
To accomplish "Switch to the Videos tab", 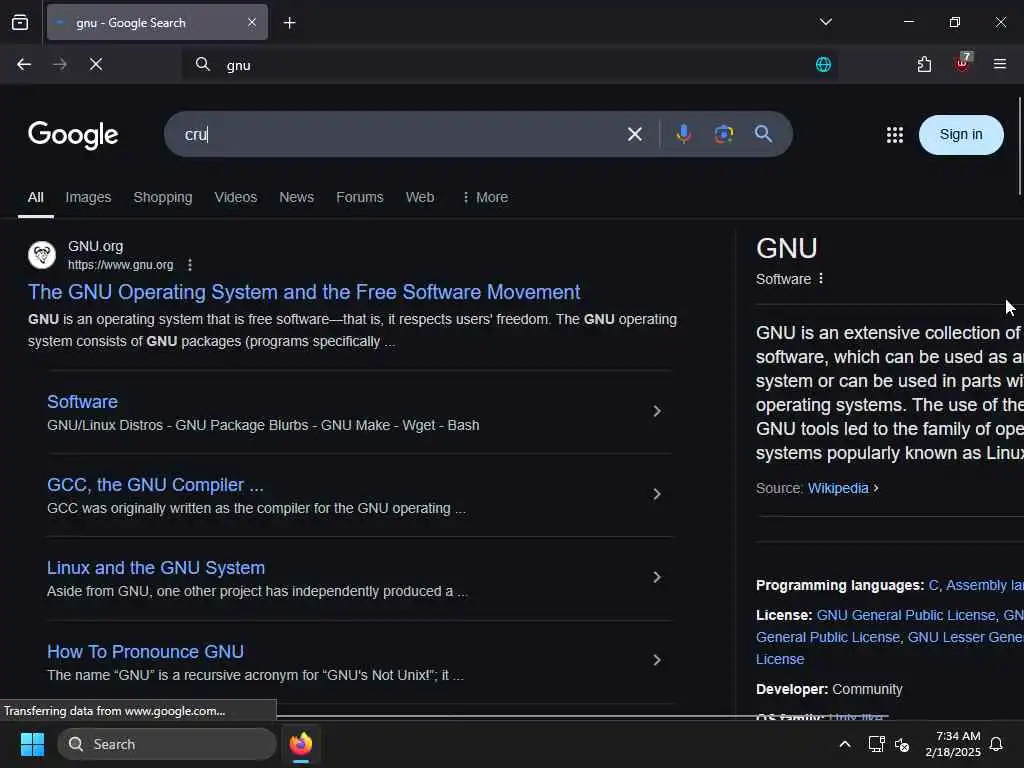I will click(236, 197).
